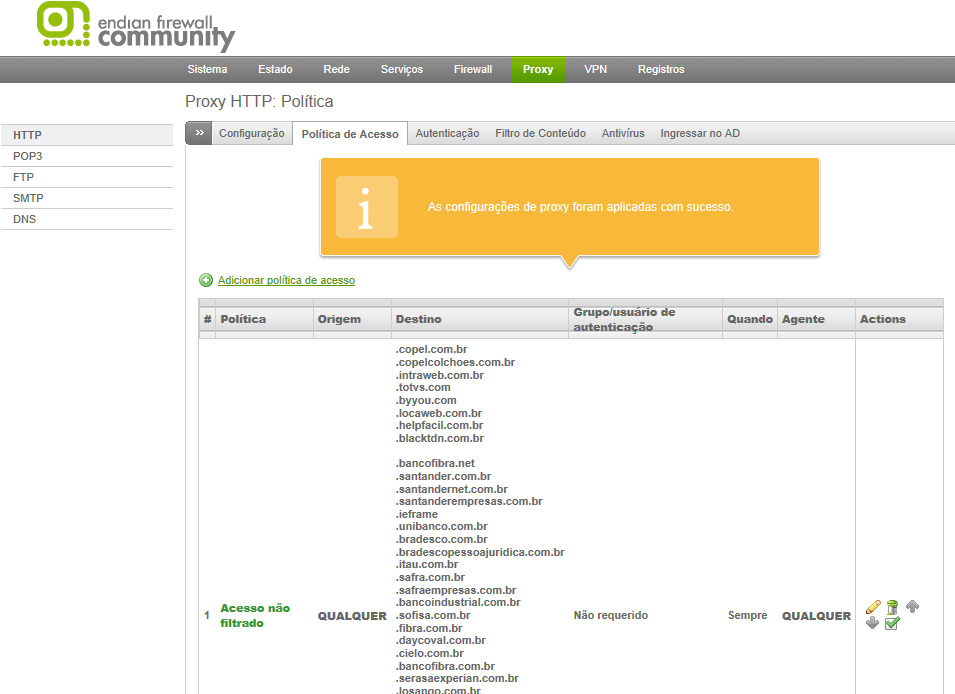Open the Estado menu

275,69
